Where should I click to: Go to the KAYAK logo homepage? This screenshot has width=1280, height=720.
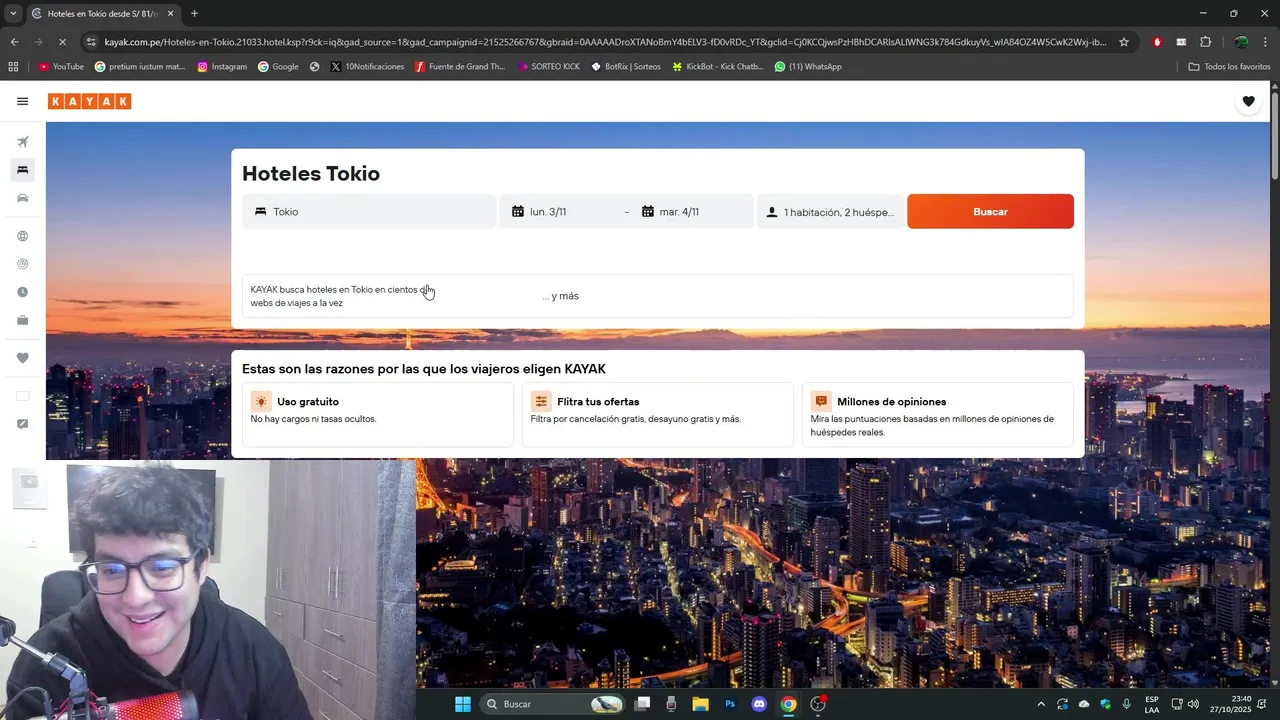click(89, 101)
